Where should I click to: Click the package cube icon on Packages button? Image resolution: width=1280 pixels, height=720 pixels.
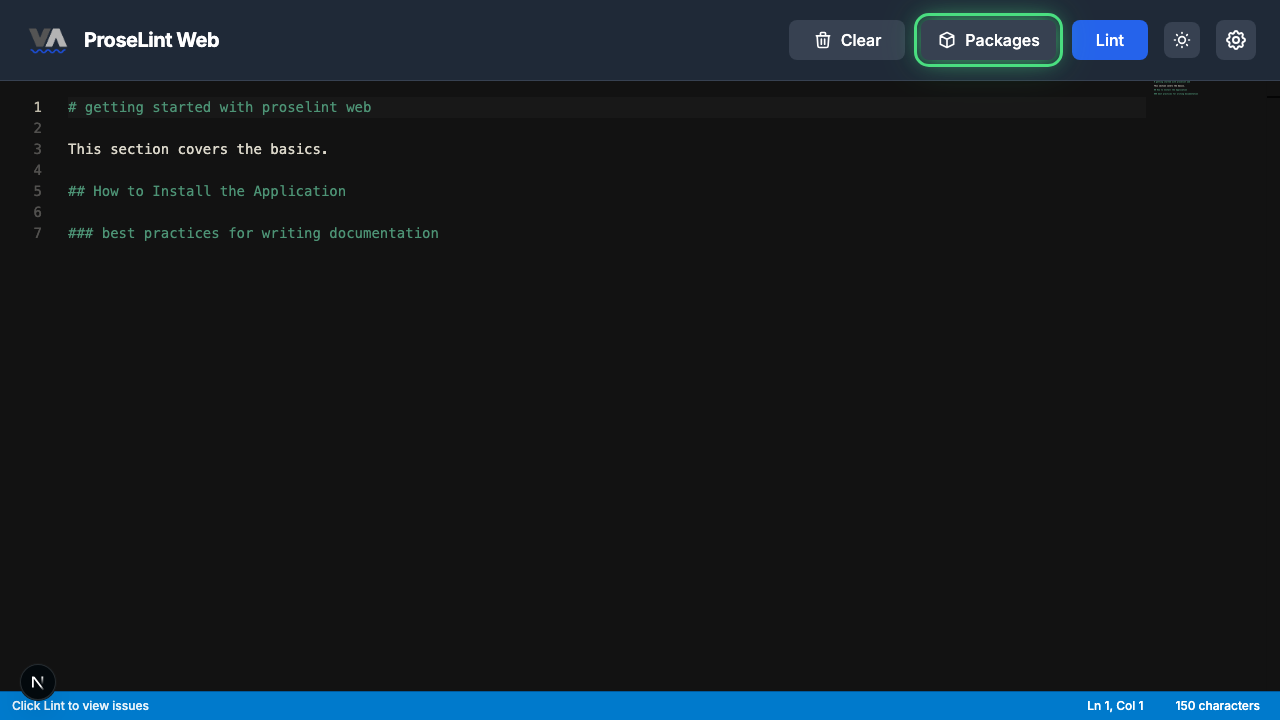coord(946,40)
